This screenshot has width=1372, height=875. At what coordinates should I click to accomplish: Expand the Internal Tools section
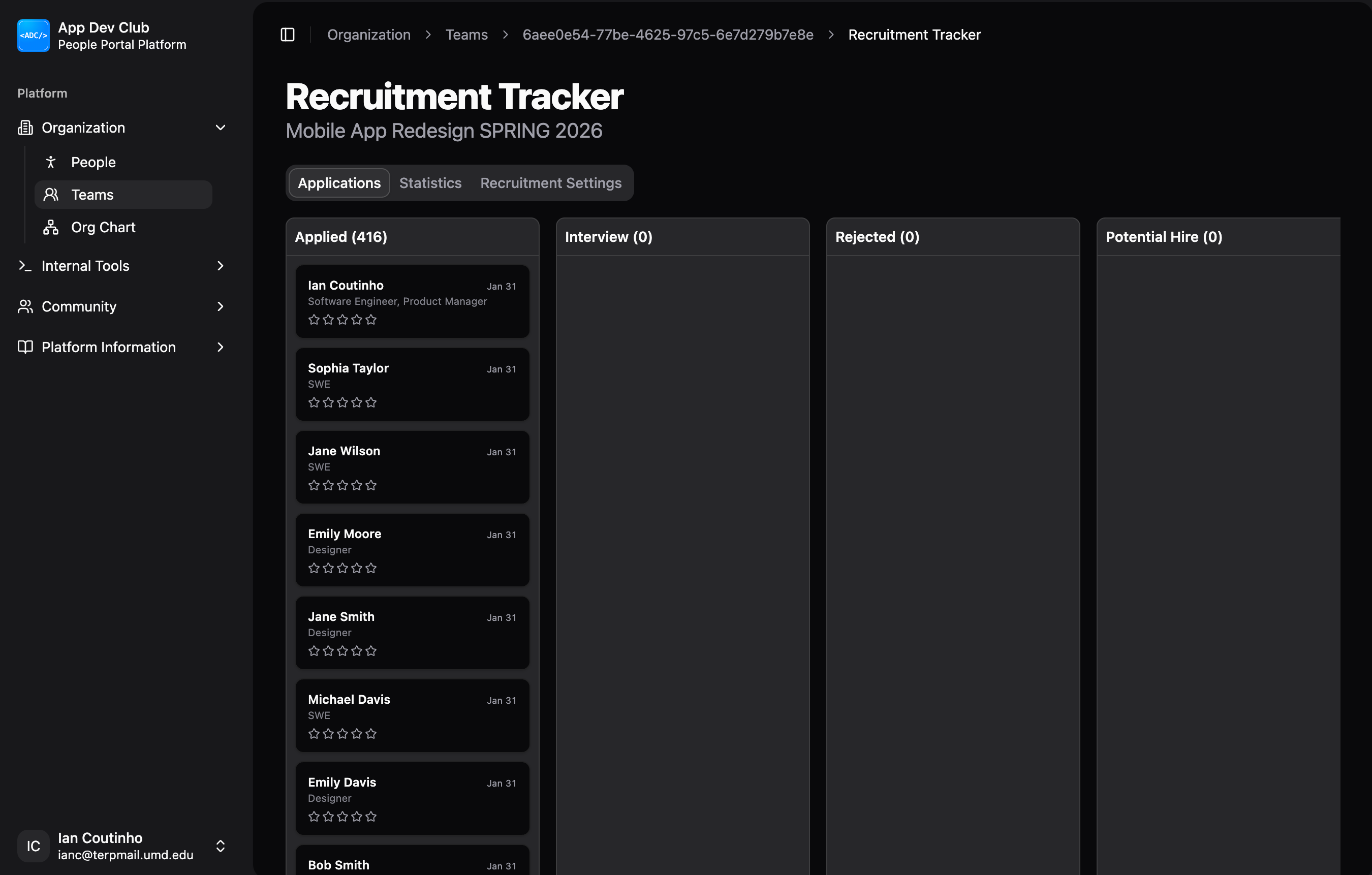click(221, 265)
